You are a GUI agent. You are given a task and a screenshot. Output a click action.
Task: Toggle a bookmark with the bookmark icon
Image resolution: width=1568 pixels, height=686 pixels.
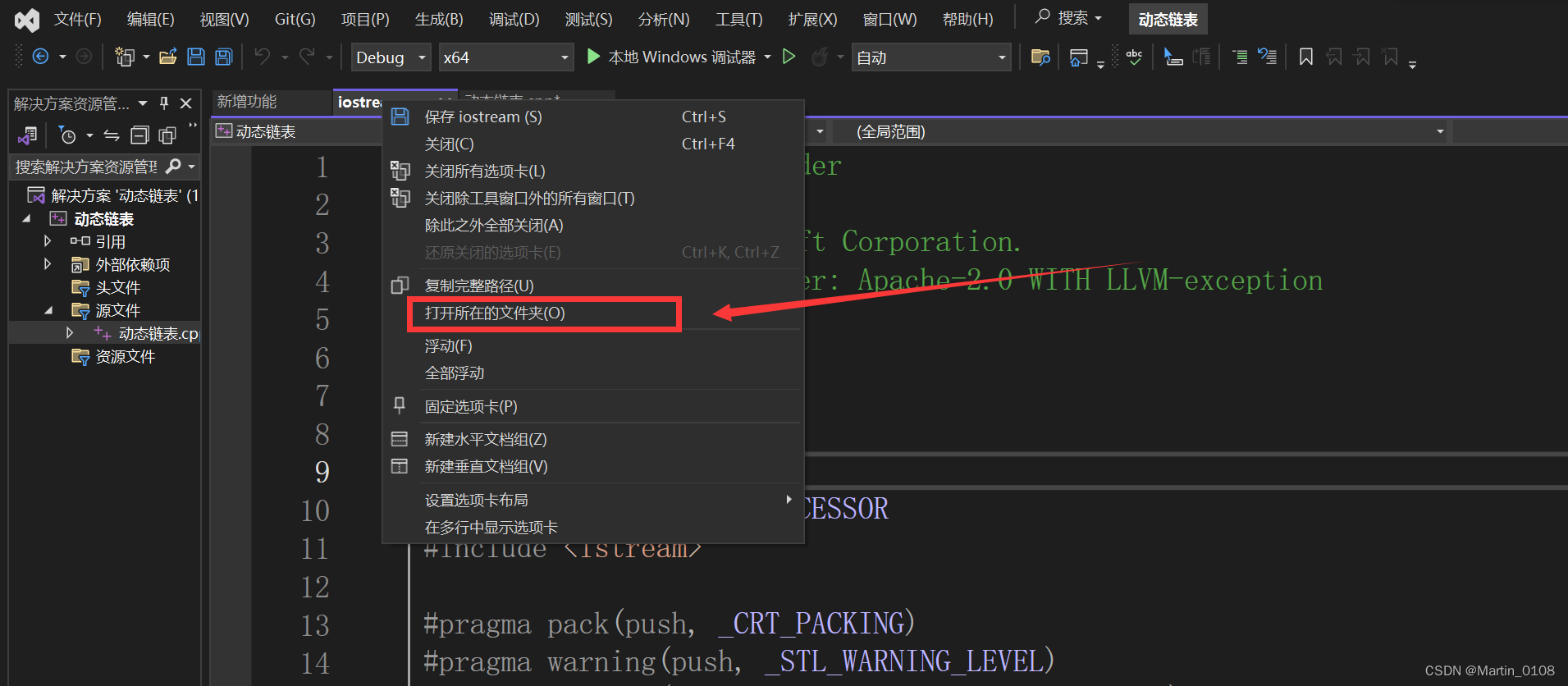click(1306, 57)
